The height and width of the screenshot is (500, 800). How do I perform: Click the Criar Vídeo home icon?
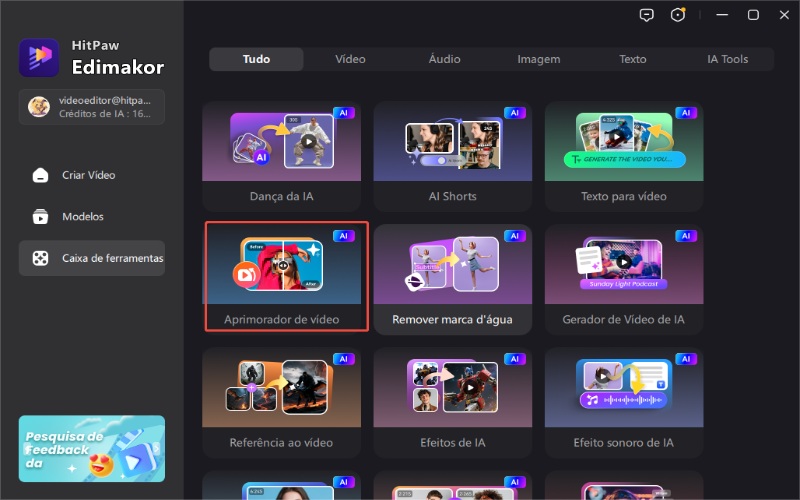(x=40, y=175)
